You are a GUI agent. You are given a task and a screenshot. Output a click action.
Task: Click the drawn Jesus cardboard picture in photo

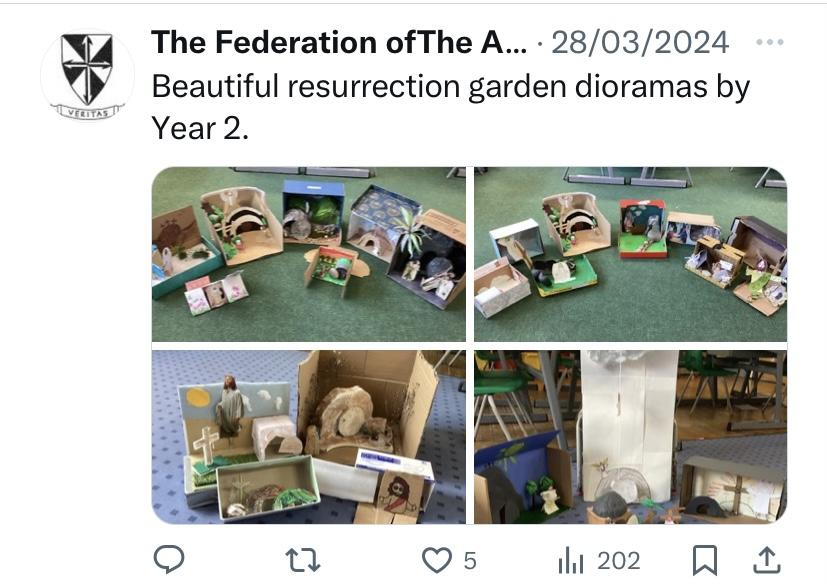[400, 493]
